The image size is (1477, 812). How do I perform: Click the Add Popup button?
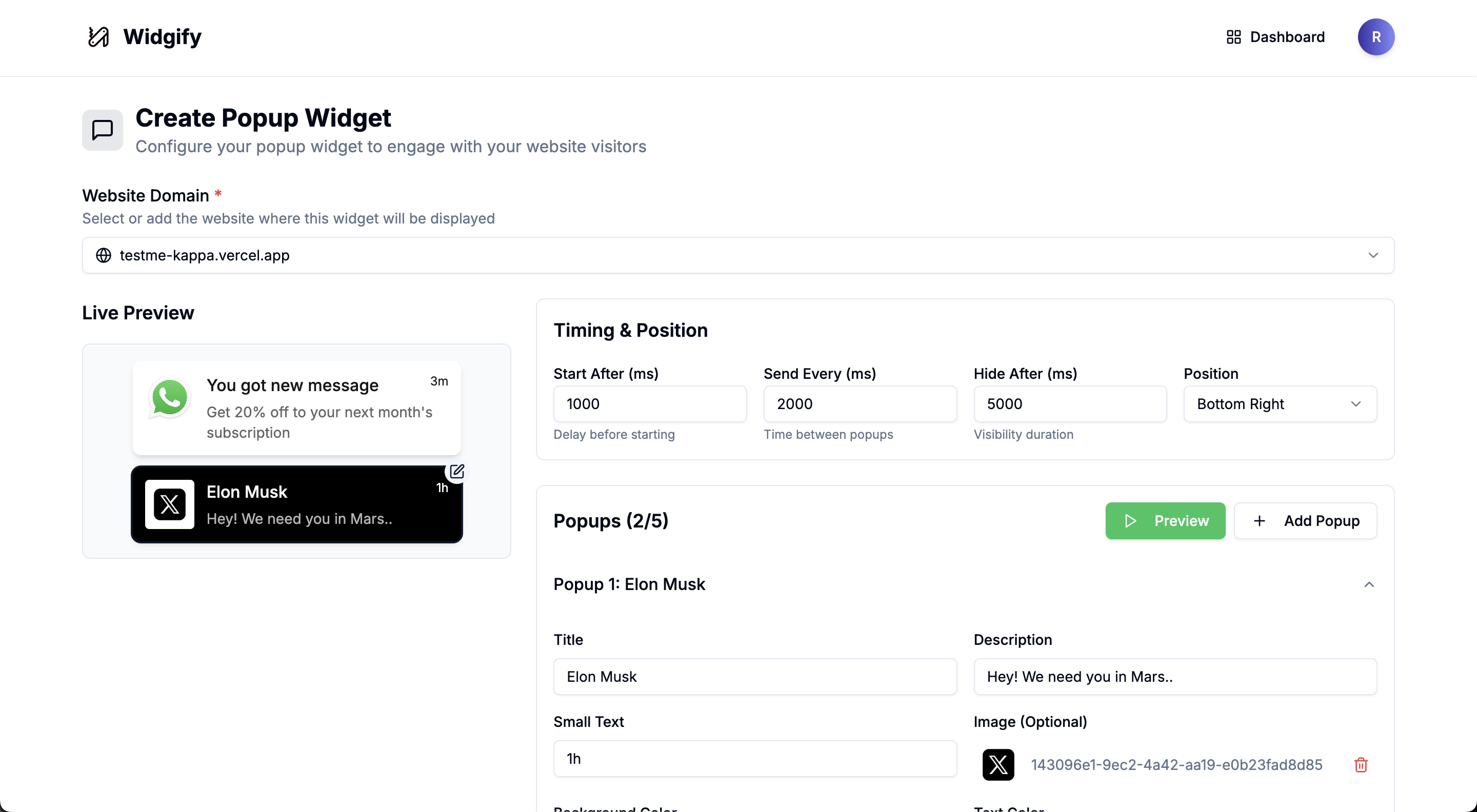pos(1305,520)
